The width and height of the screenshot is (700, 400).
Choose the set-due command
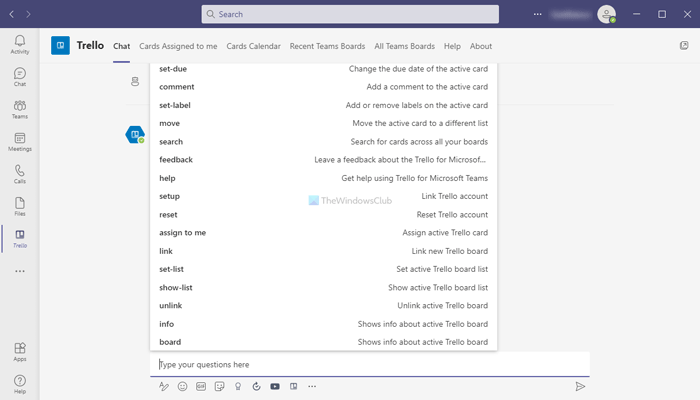click(324, 69)
